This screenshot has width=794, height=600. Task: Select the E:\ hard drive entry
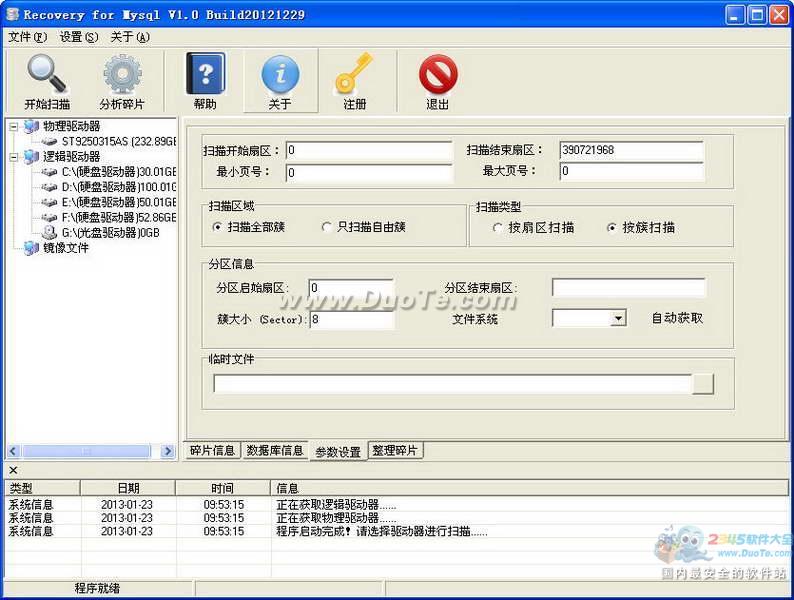[x=109, y=202]
